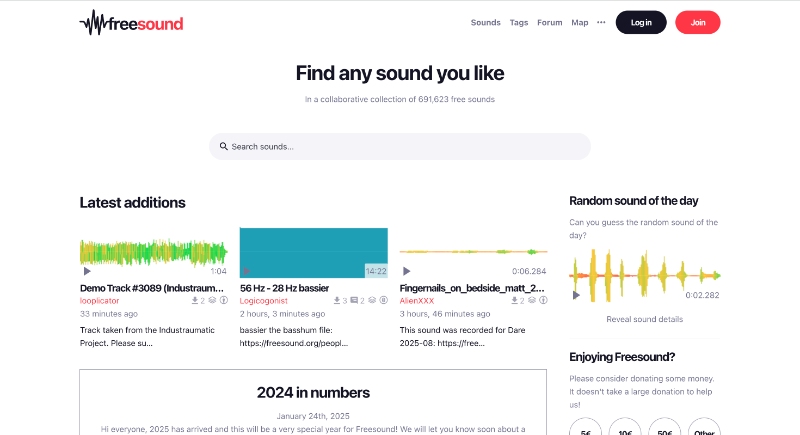Expand the three-dots more menu
Image resolution: width=800 pixels, height=435 pixels.
(x=601, y=22)
